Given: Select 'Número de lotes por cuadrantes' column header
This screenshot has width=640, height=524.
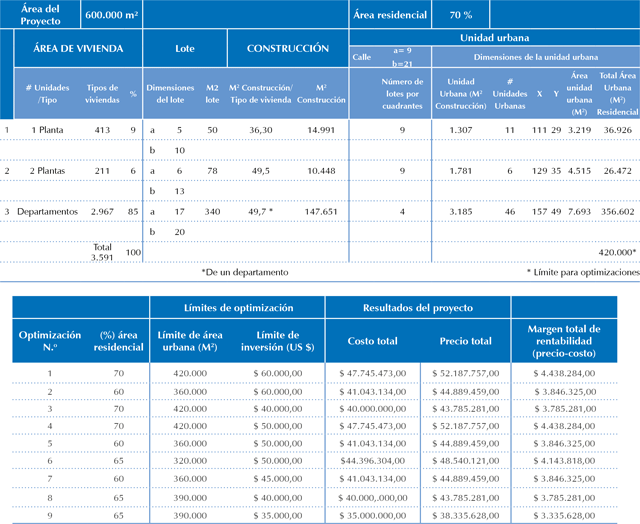Looking at the screenshot, I should [x=402, y=94].
